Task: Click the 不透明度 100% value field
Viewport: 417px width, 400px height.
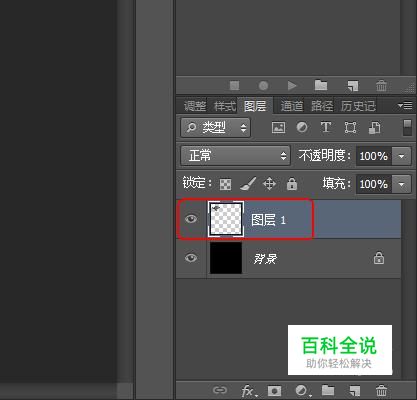Action: coord(374,156)
